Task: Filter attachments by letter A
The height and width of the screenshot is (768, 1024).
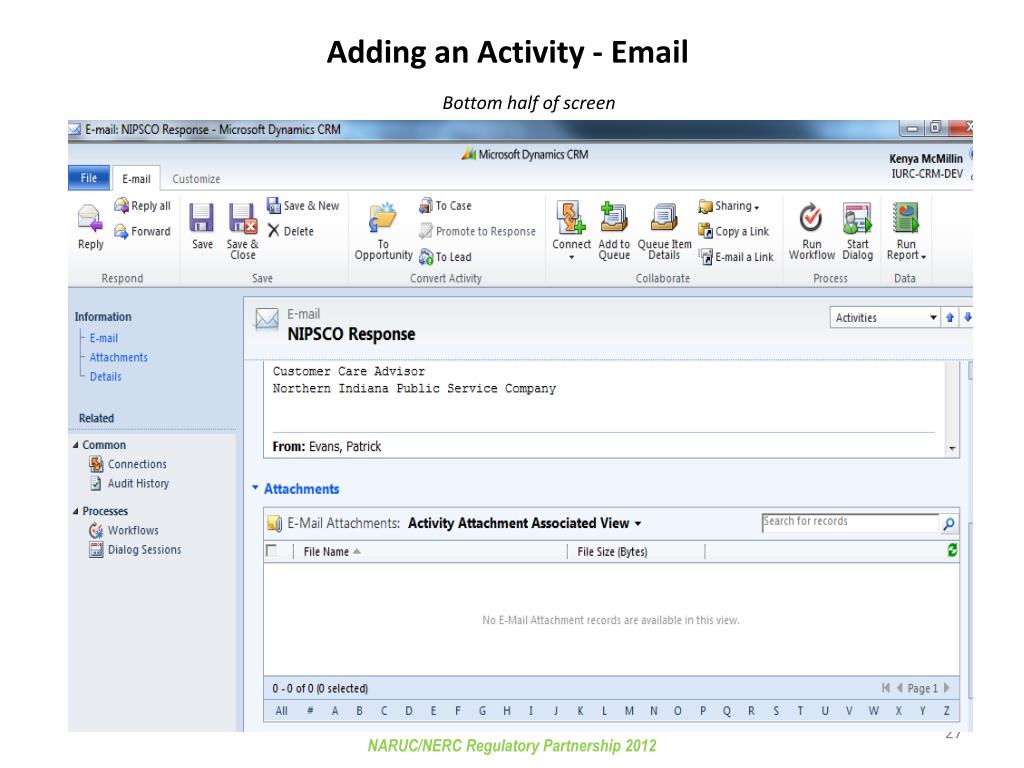Action: [335, 711]
